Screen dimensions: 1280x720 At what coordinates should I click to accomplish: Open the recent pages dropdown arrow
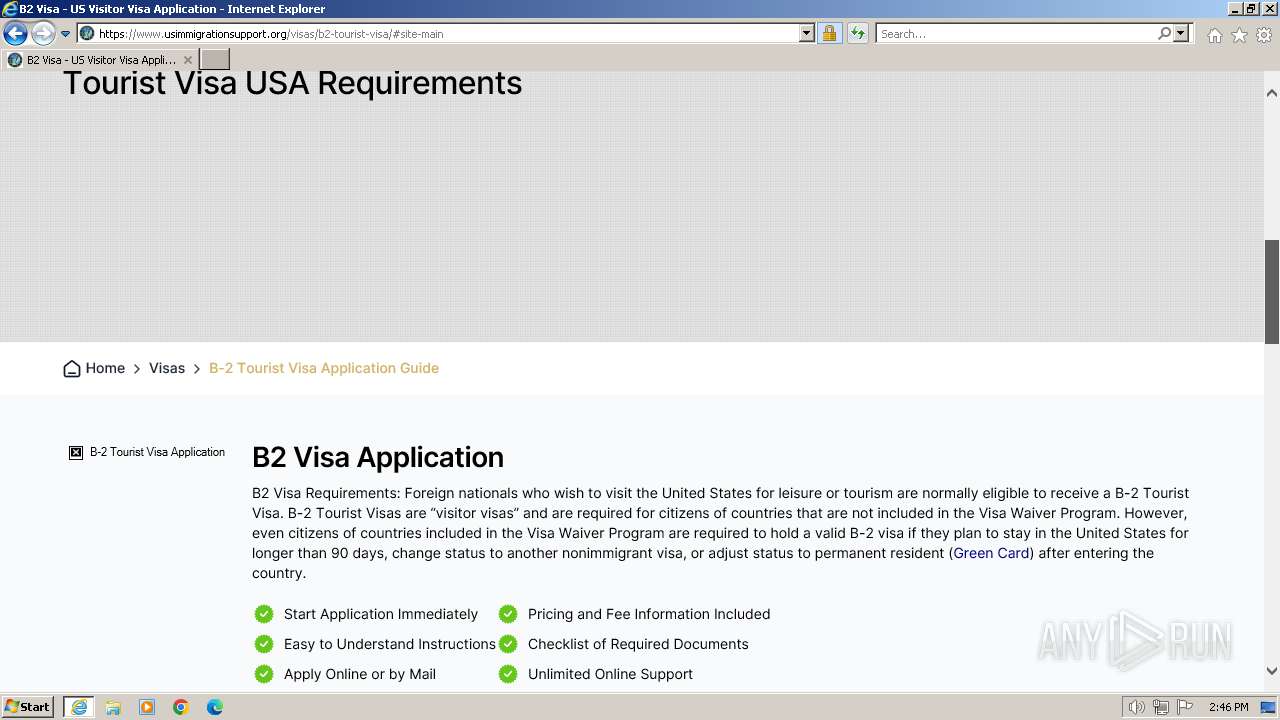point(66,34)
